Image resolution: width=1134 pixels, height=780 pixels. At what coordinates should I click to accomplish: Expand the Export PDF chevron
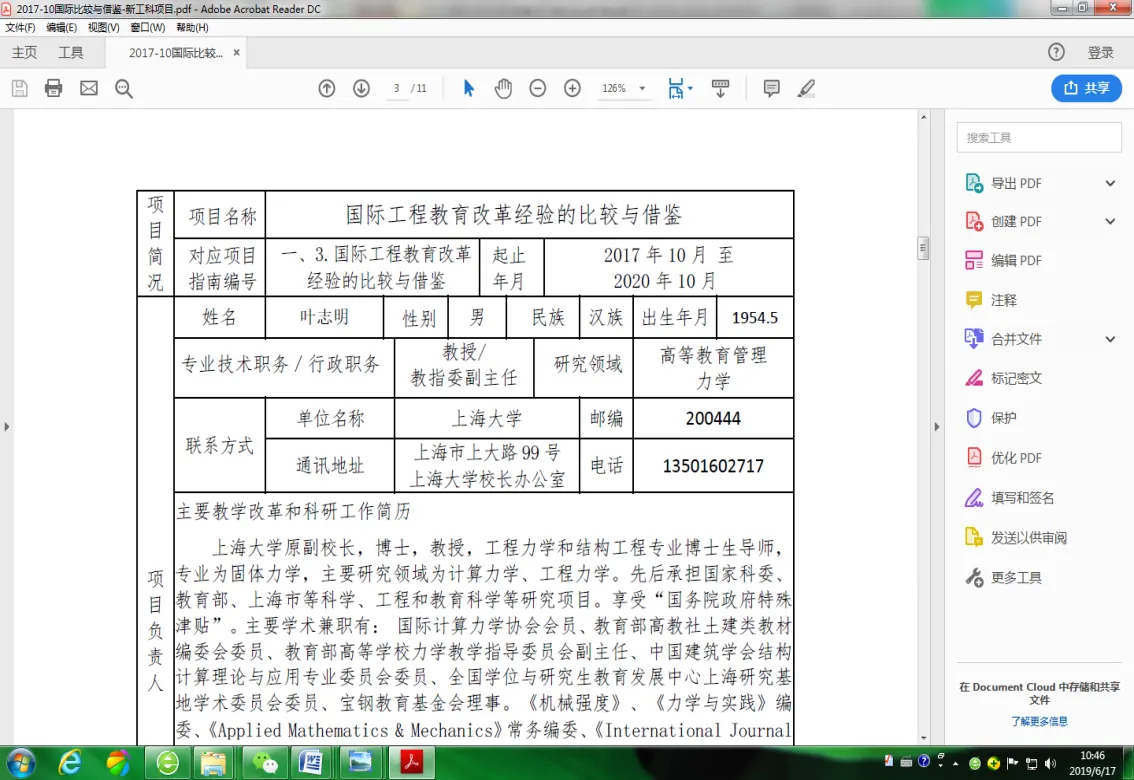click(1110, 184)
